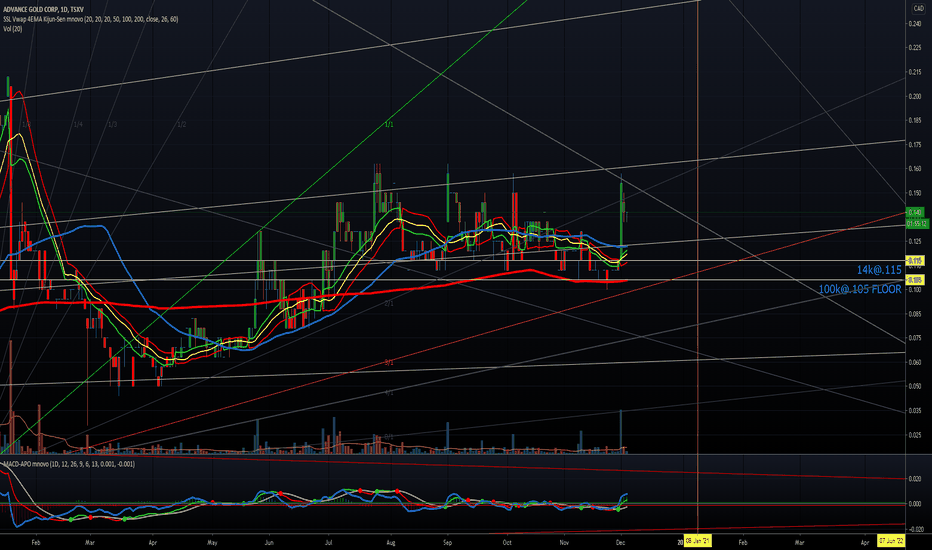Image resolution: width=932 pixels, height=550 pixels.
Task: Click the blue 100k@.105 FLOOR annotation
Action: pyautogui.click(x=859, y=289)
